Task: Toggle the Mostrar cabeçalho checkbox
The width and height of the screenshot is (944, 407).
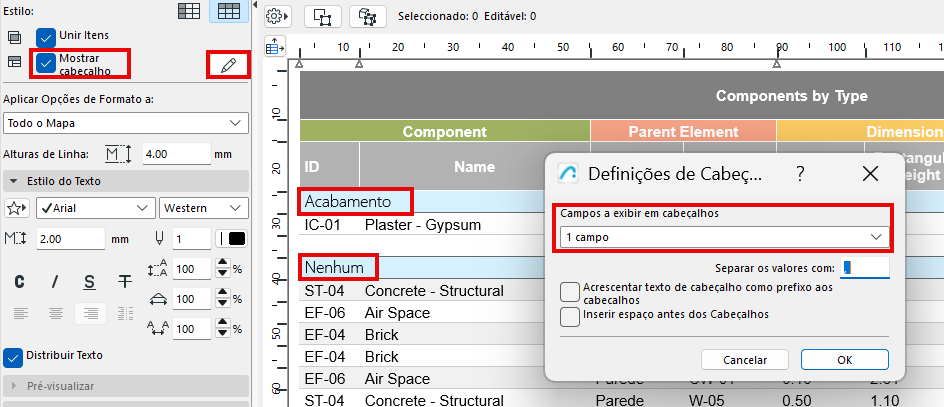Action: pyautogui.click(x=45, y=62)
